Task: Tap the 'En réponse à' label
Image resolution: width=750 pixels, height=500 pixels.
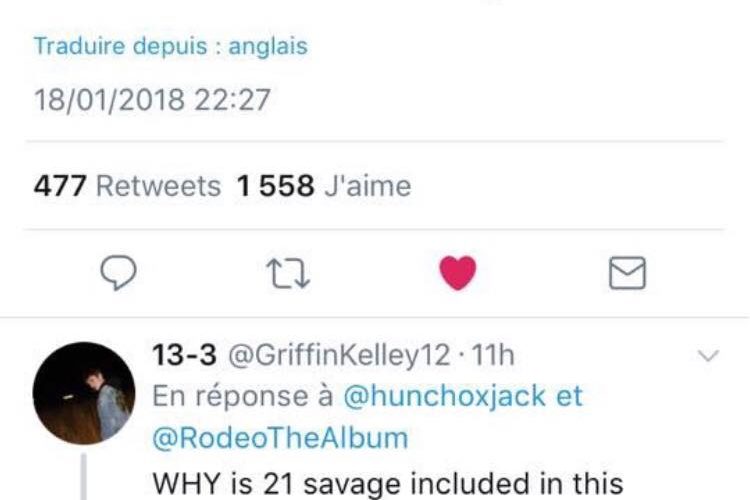Action: pyautogui.click(x=242, y=396)
